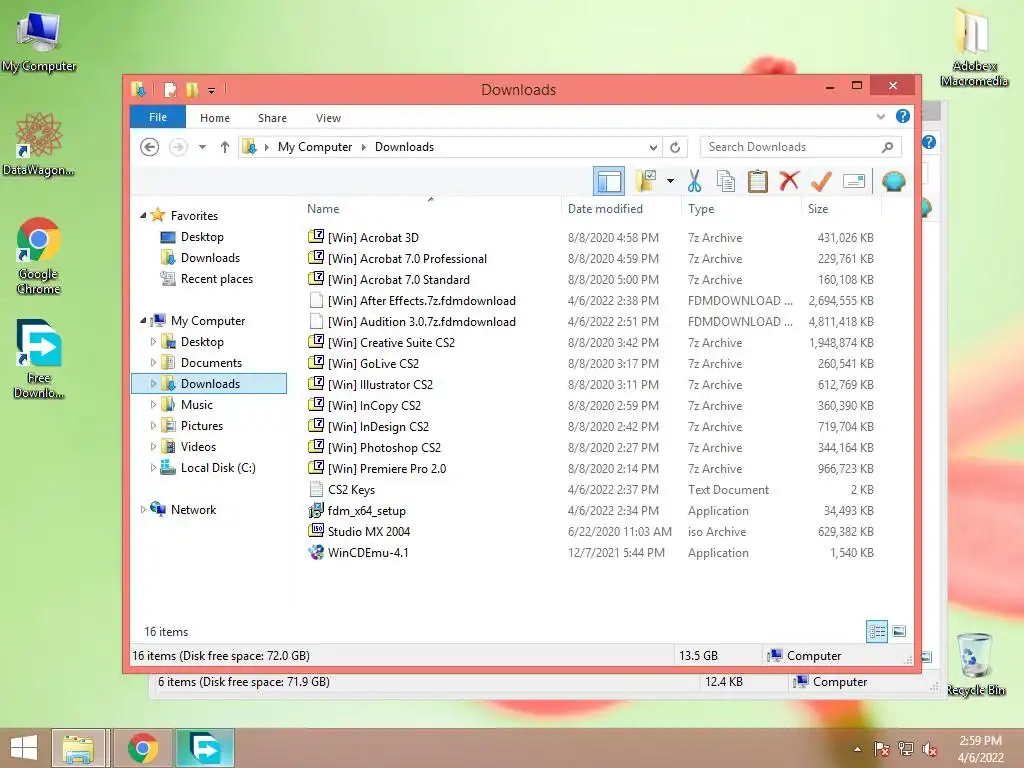Click the Free Download Manager taskbar icon
The width and height of the screenshot is (1024, 768).
tap(204, 748)
